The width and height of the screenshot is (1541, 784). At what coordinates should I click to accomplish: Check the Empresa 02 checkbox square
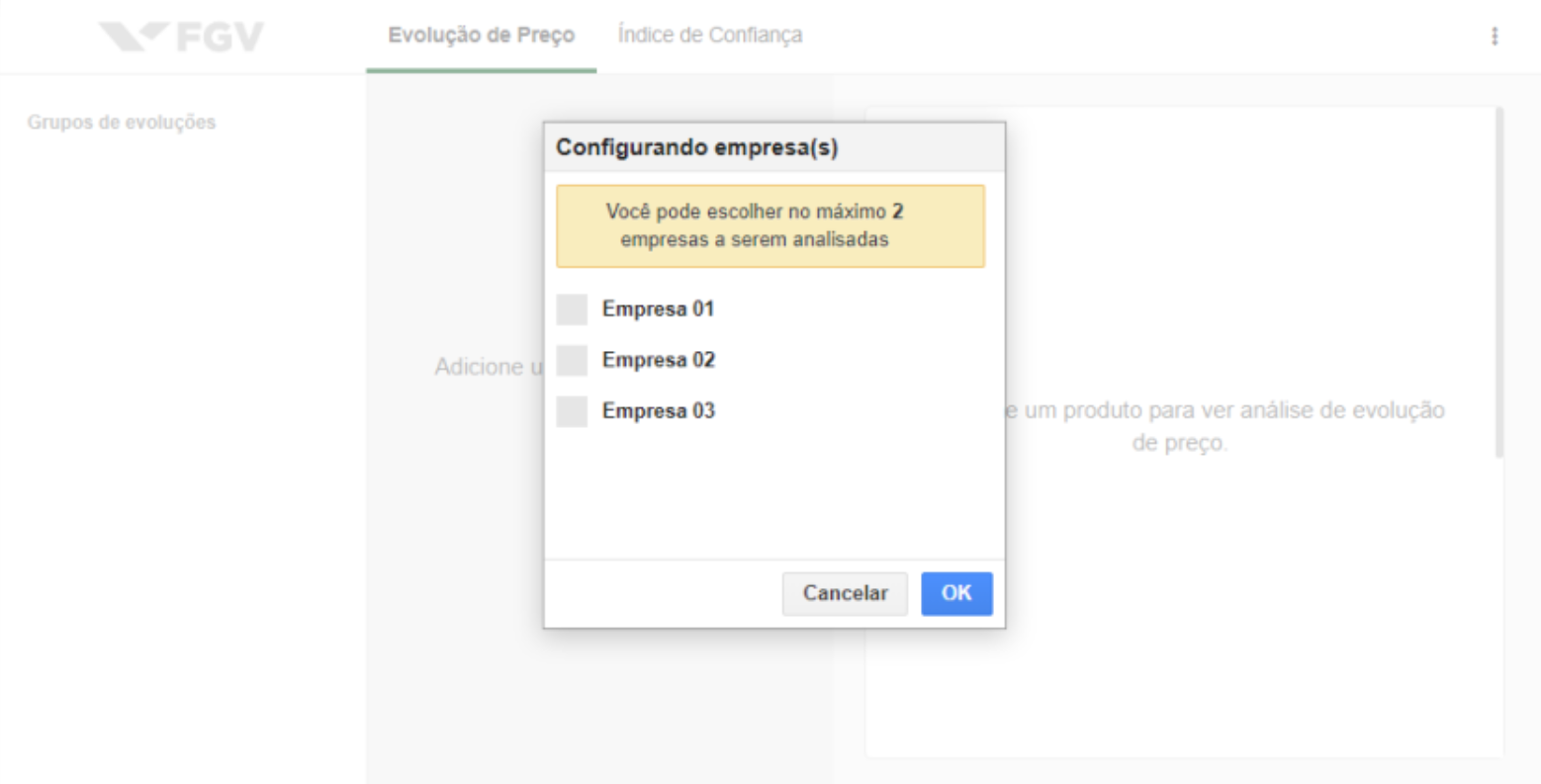click(572, 361)
